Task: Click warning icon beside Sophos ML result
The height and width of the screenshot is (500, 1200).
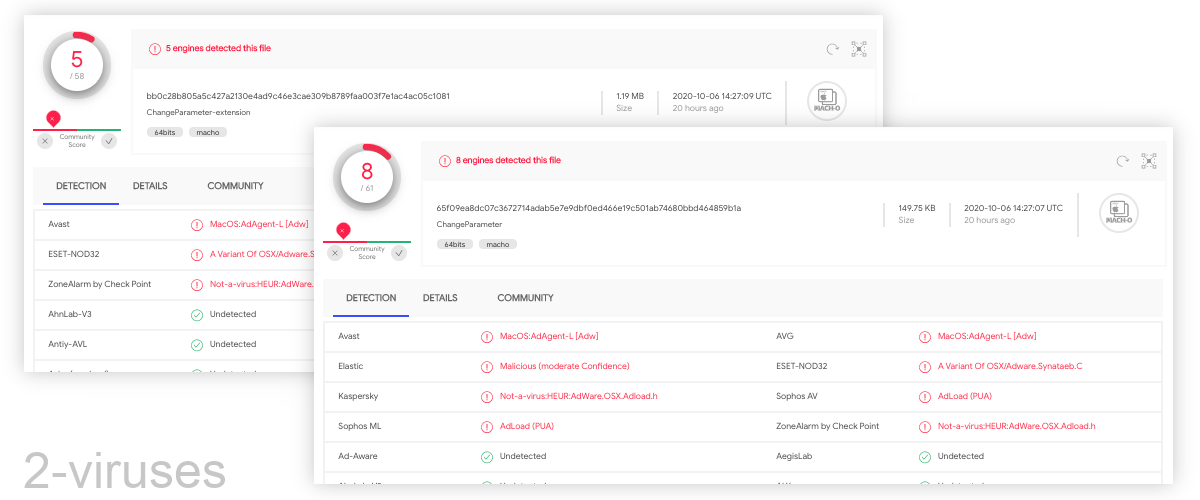Action: coord(487,427)
